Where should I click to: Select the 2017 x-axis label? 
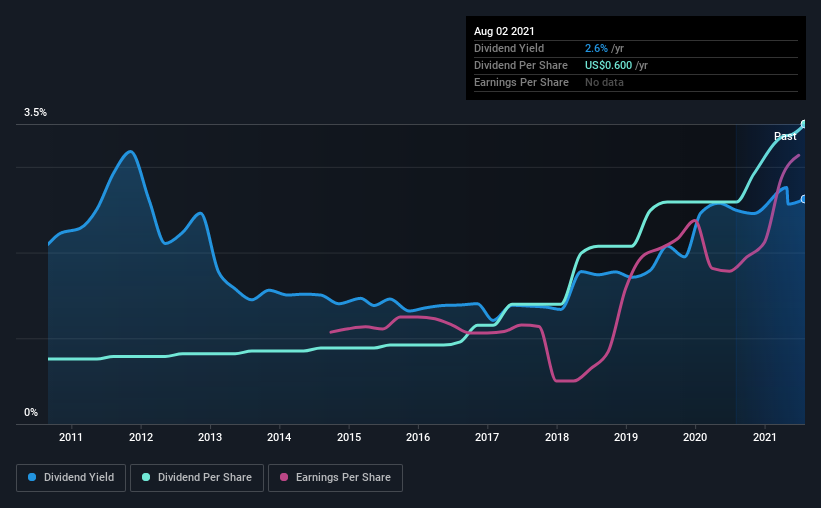point(487,437)
